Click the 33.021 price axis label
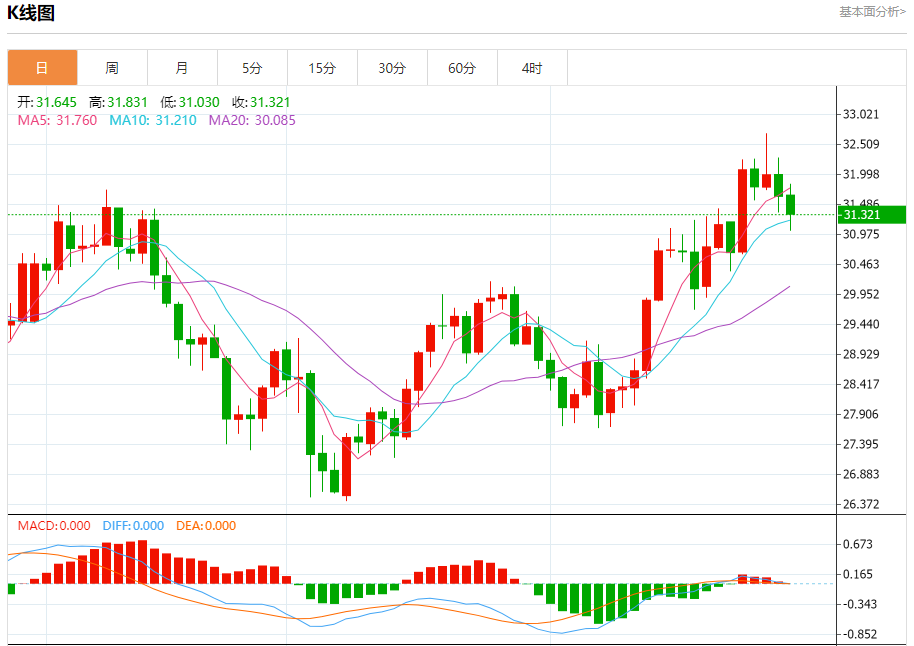Screen dimensions: 914x646 point(861,114)
